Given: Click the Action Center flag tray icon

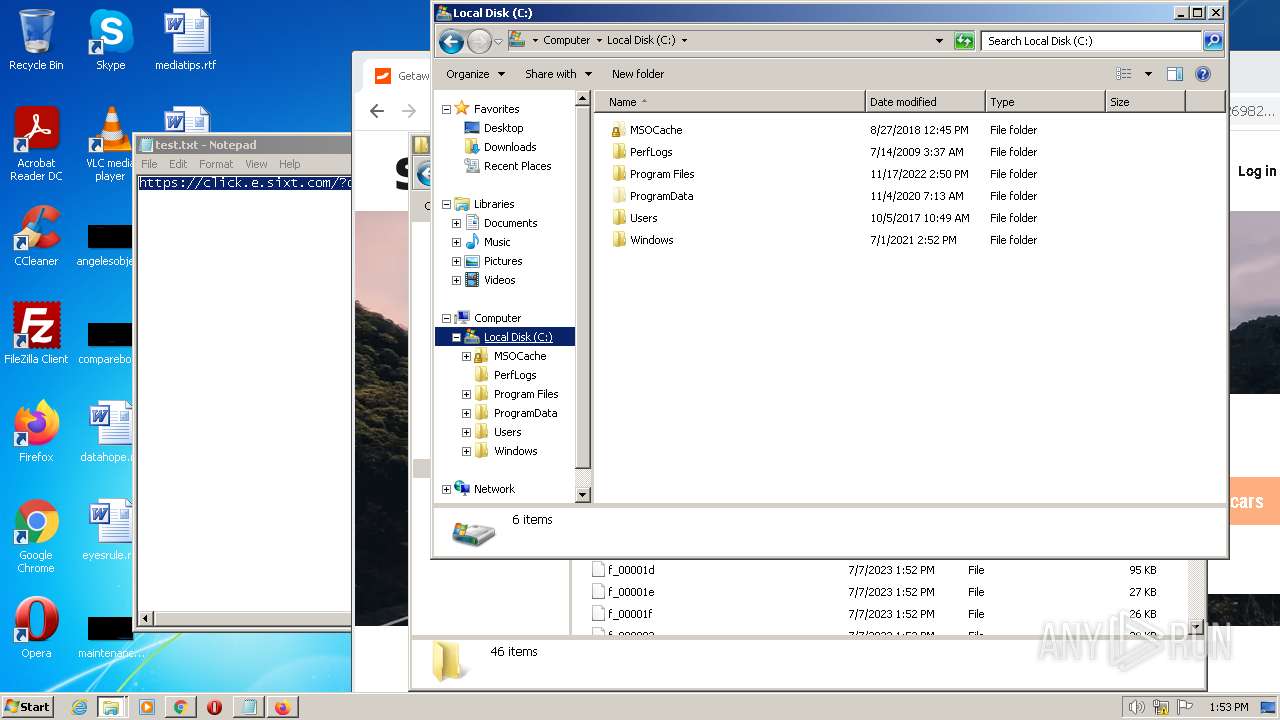Looking at the screenshot, I should point(1185,707).
